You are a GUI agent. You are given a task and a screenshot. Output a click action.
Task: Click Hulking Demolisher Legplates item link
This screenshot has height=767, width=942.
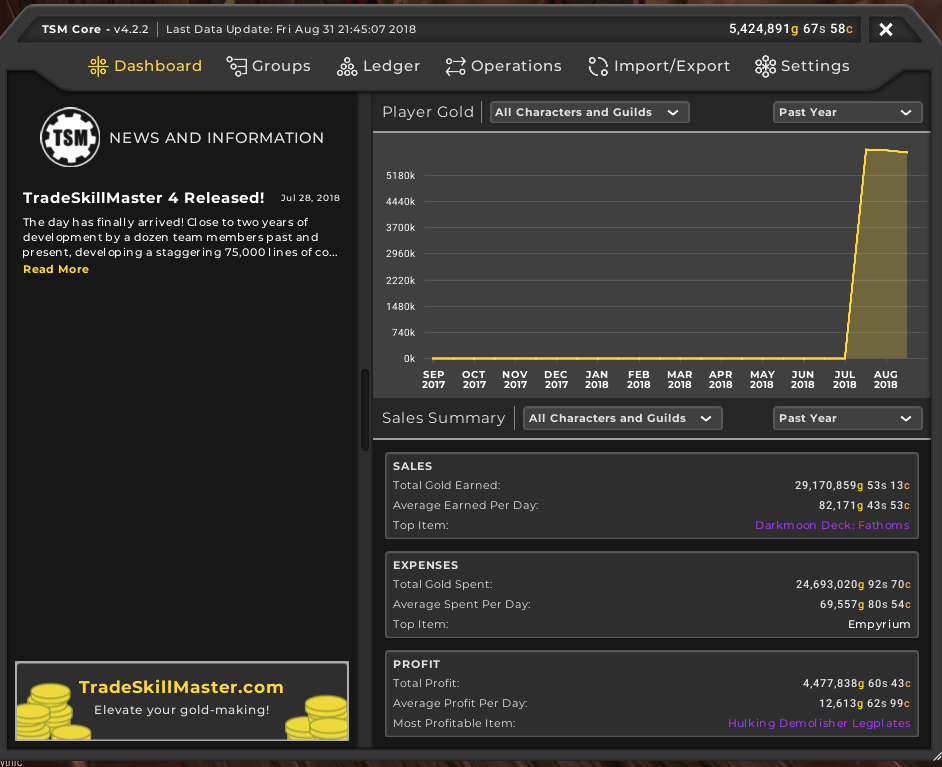click(819, 723)
